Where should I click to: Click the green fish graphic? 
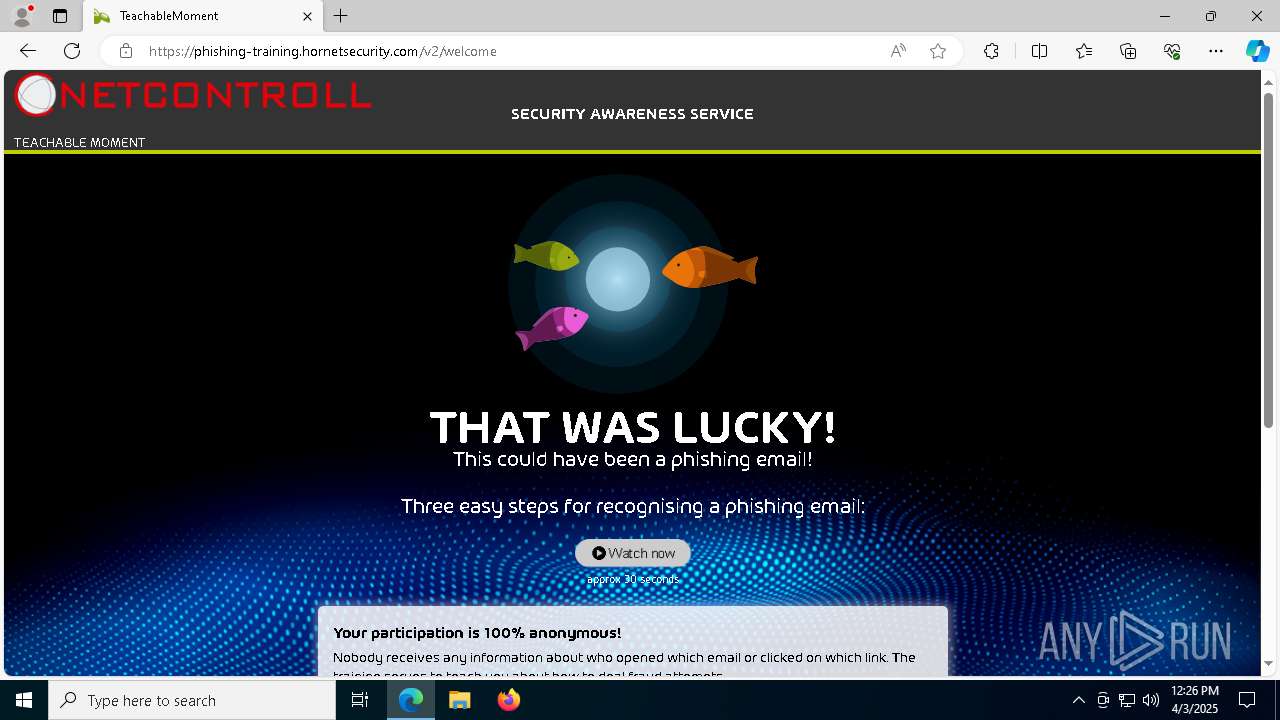click(546, 256)
